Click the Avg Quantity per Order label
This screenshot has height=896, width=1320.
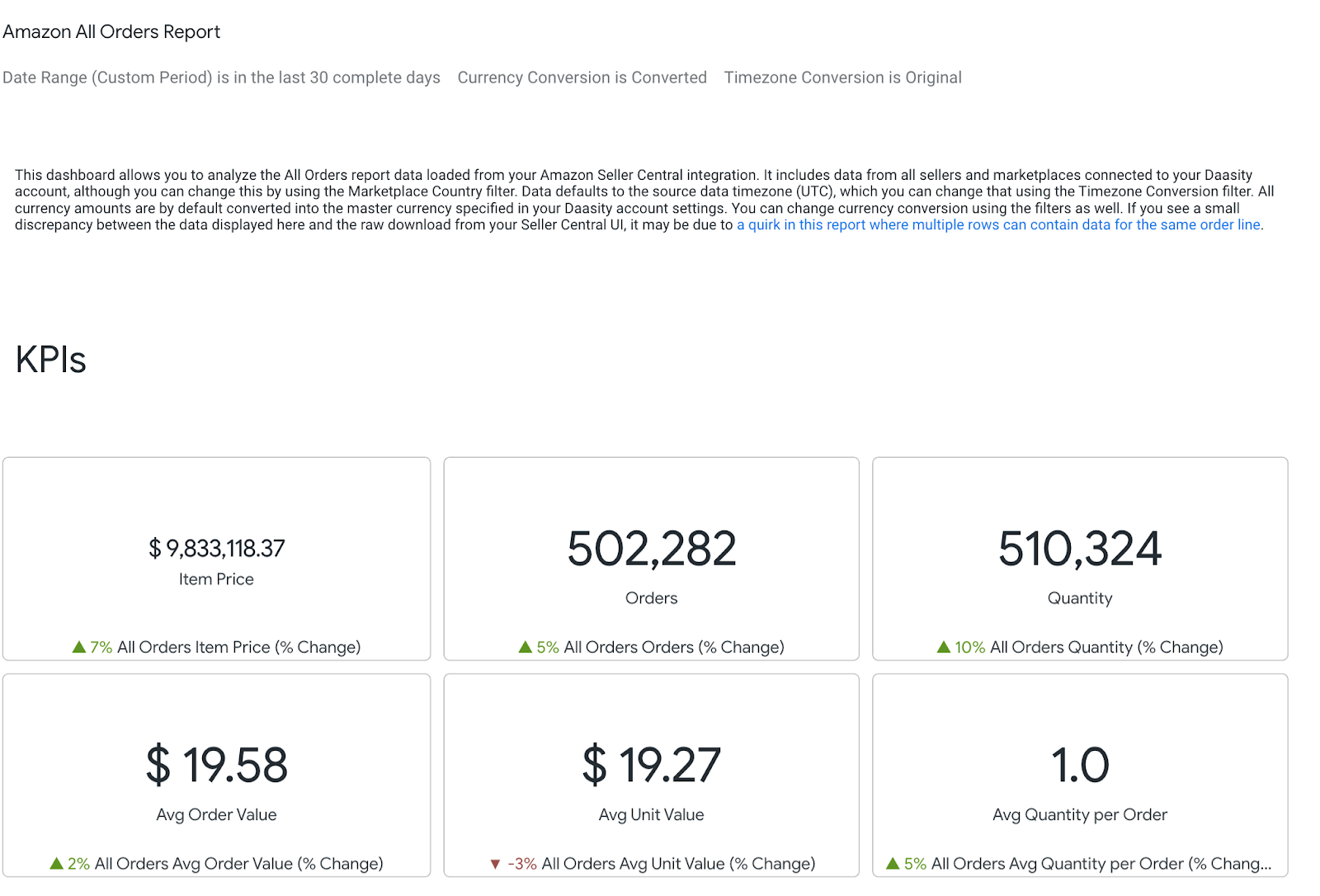coord(1080,814)
